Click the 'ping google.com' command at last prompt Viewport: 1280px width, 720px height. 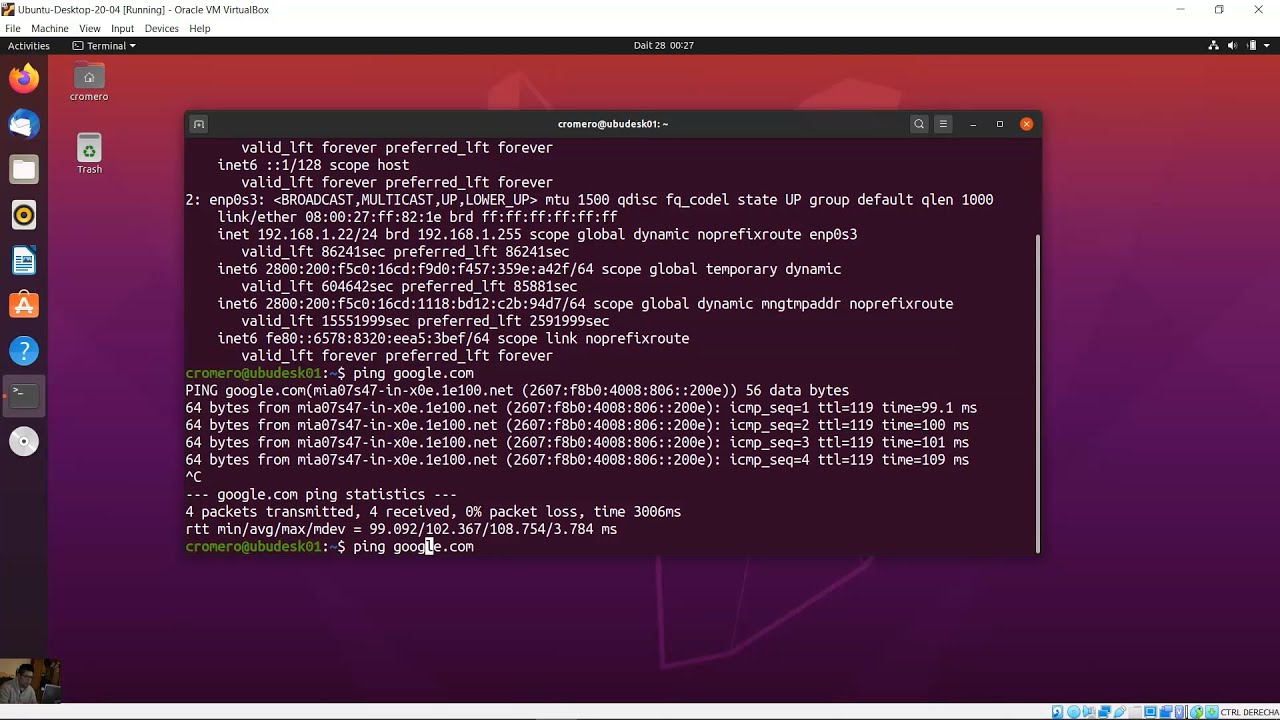(x=413, y=547)
